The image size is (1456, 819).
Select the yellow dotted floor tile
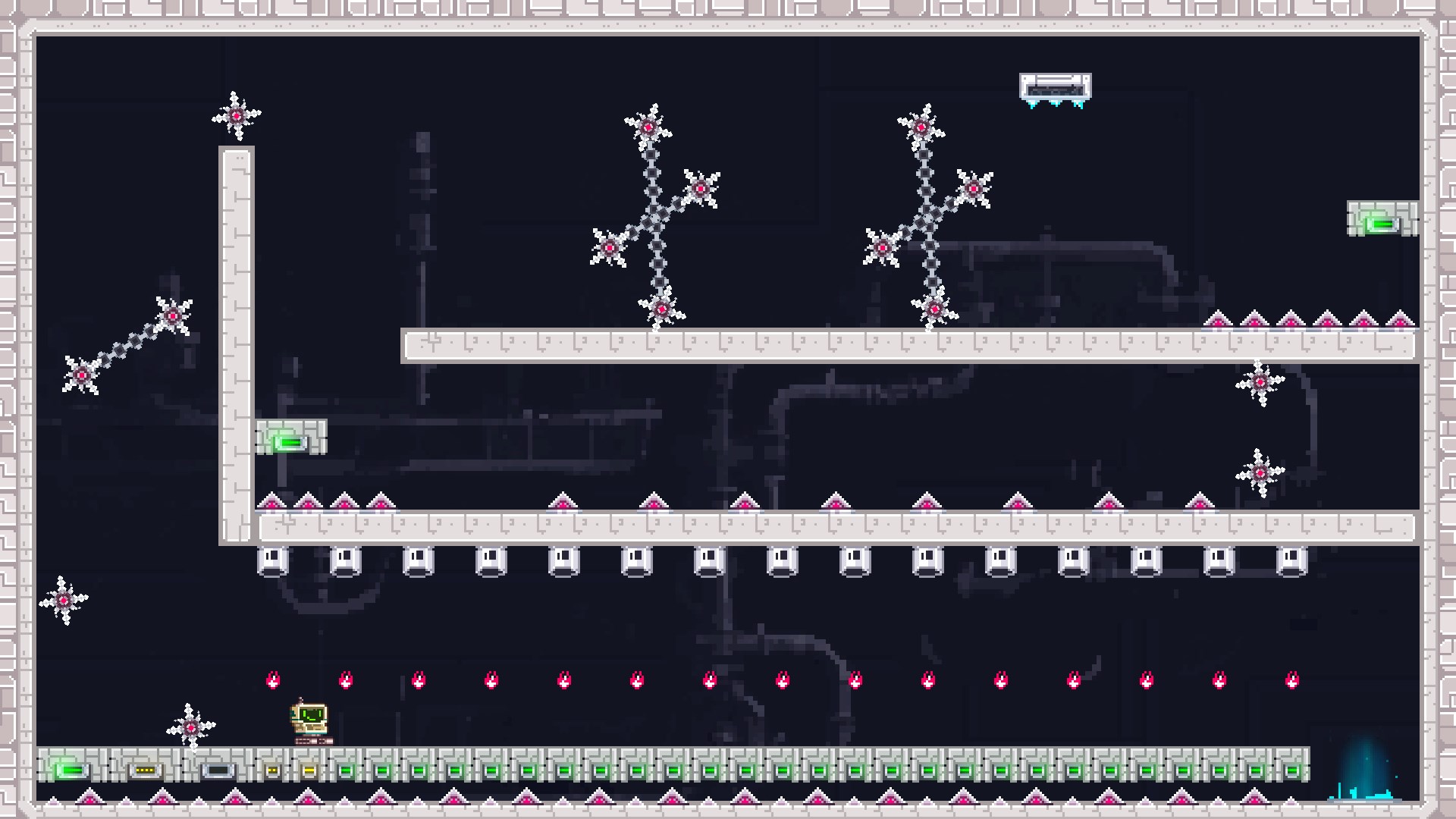pyautogui.click(x=145, y=766)
